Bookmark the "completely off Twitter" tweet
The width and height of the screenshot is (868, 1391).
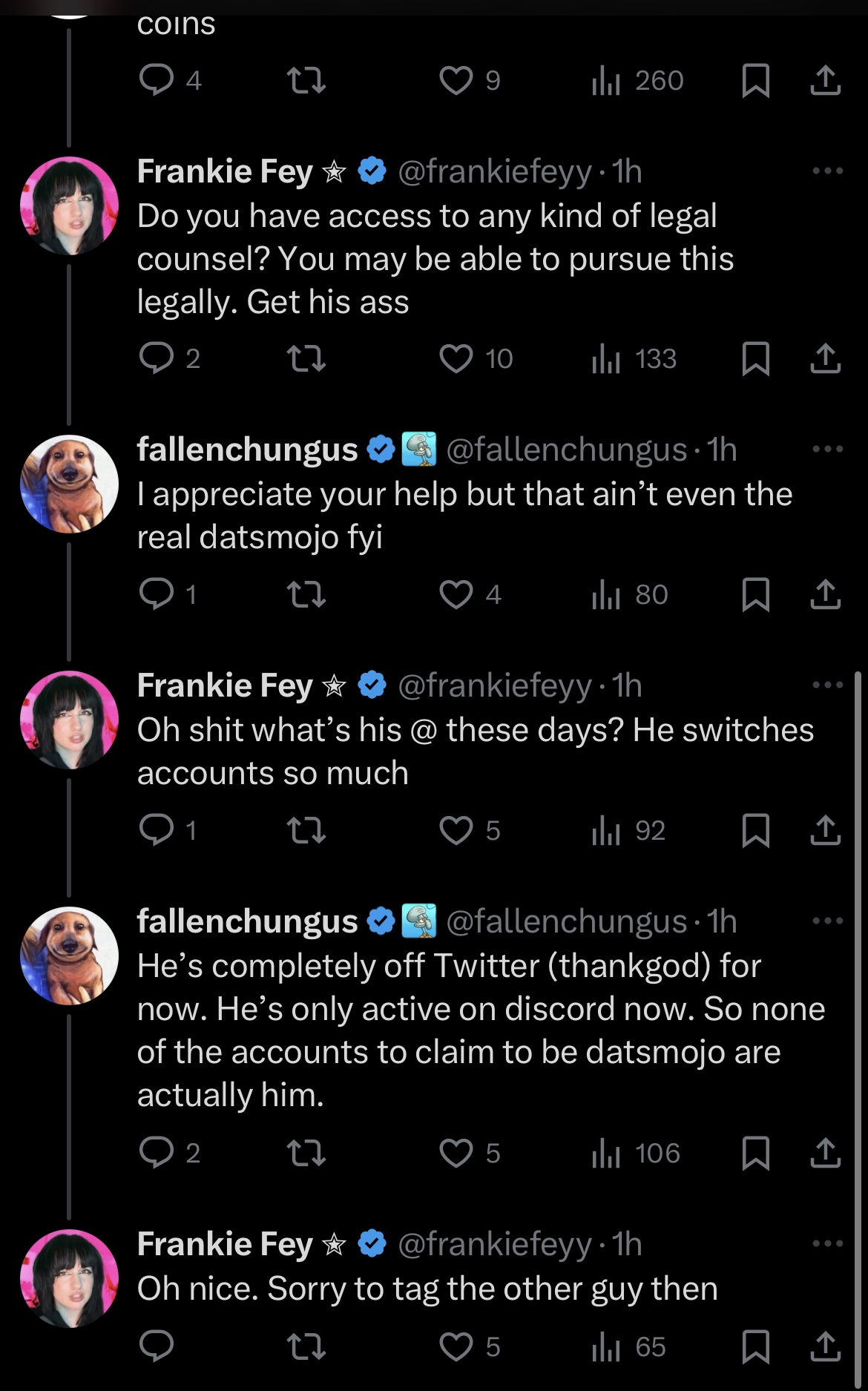coord(755,1154)
